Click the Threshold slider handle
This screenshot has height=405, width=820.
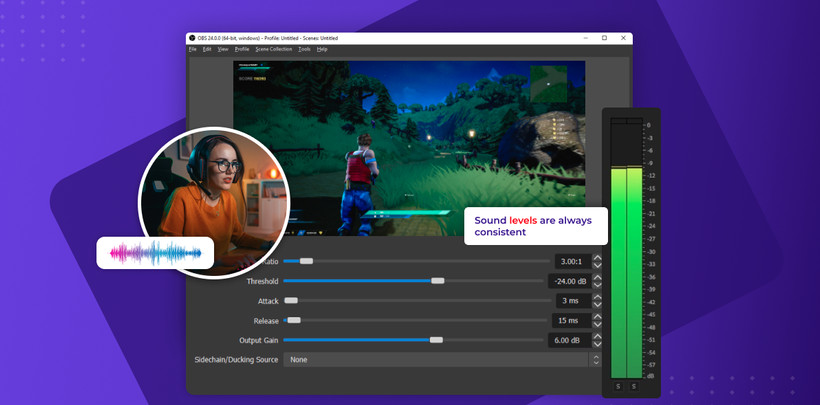[x=438, y=280]
